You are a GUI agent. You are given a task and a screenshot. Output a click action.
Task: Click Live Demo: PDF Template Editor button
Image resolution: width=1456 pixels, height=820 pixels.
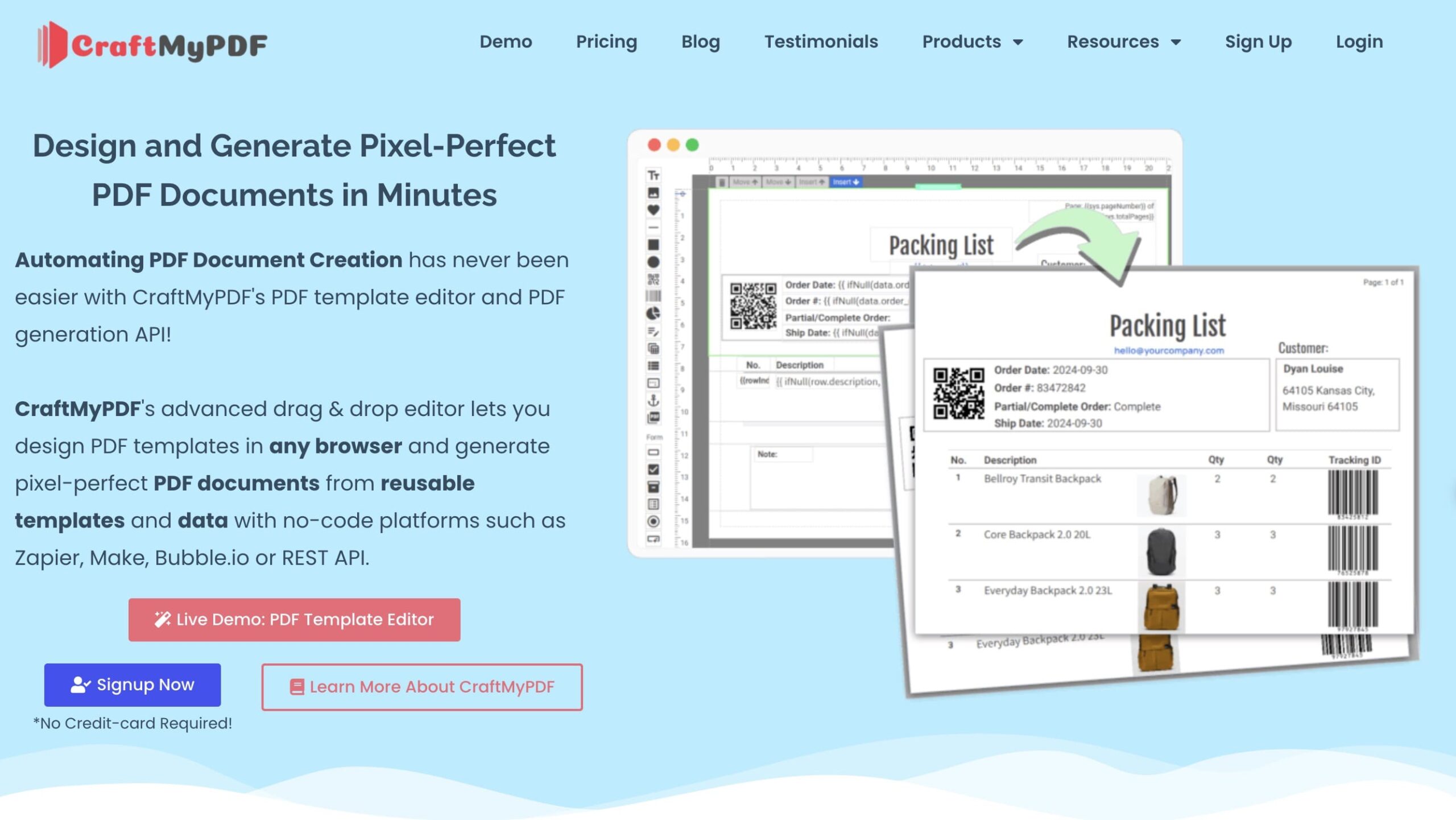click(x=294, y=619)
